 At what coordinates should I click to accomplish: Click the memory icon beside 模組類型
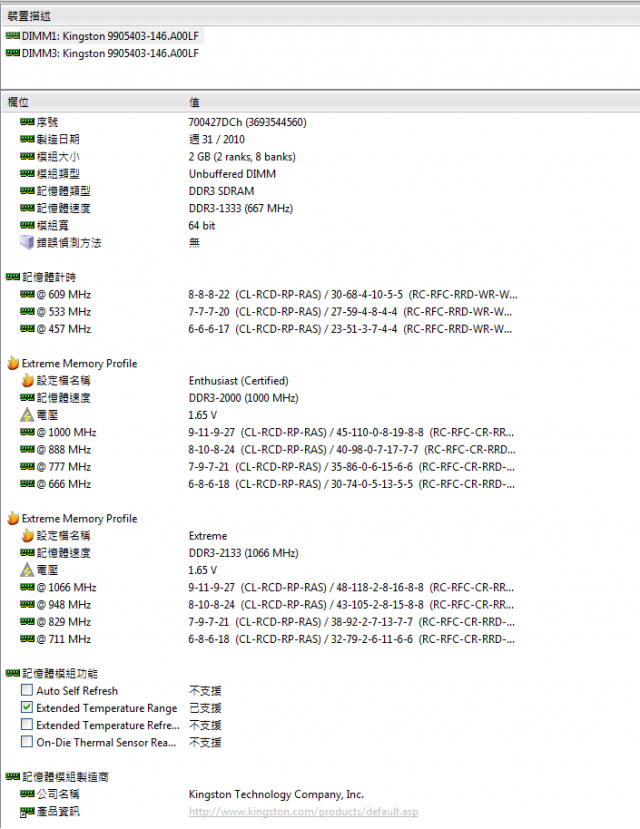pos(27,173)
